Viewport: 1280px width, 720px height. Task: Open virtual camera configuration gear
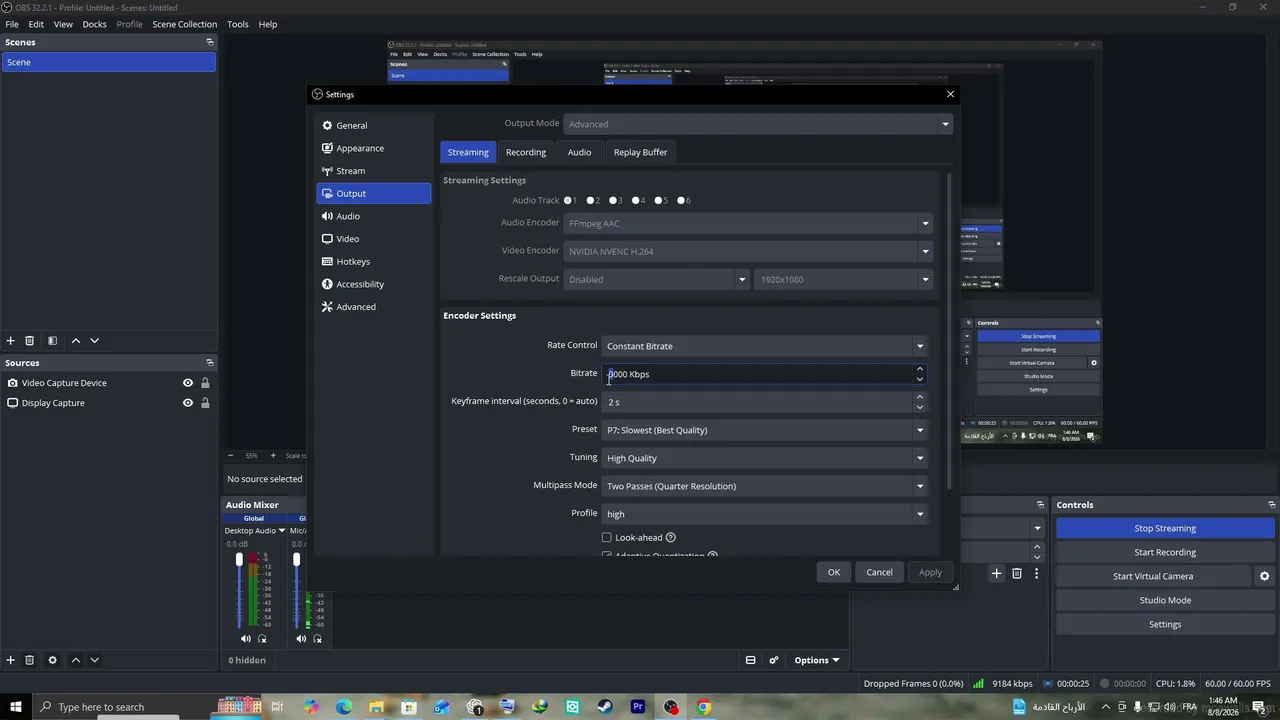coord(1264,576)
